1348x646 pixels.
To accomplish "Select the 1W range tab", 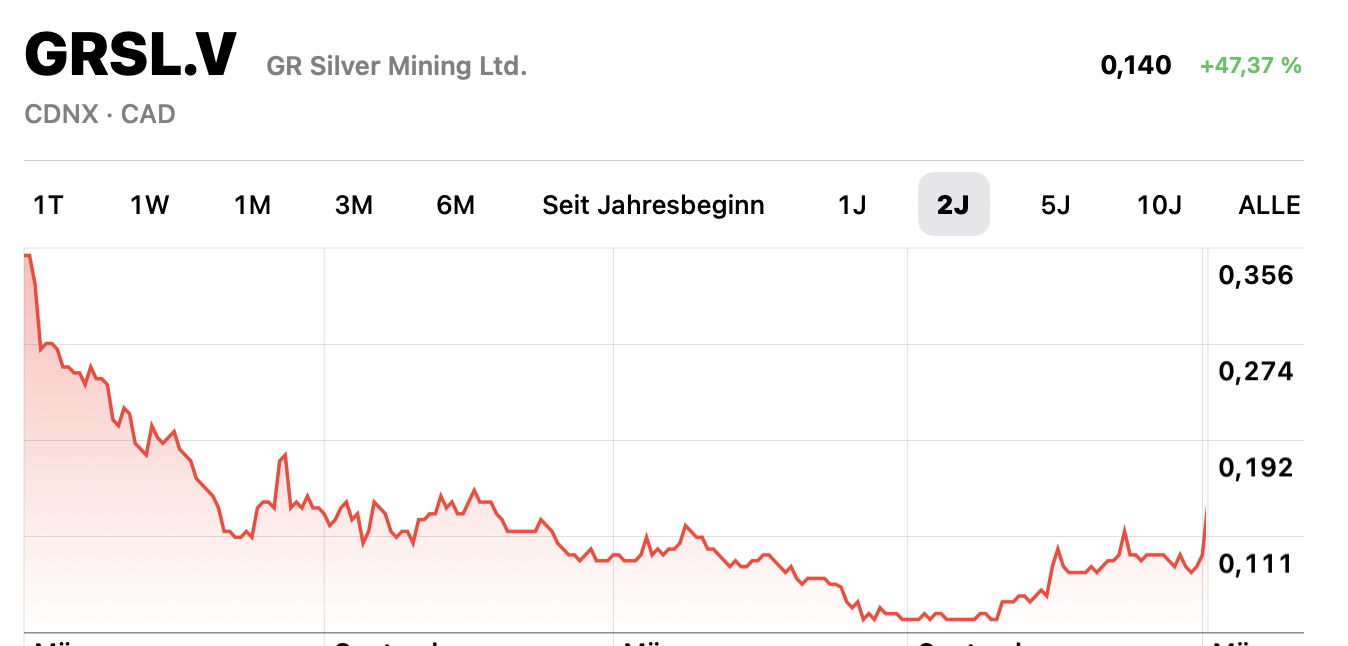I will click(x=149, y=204).
